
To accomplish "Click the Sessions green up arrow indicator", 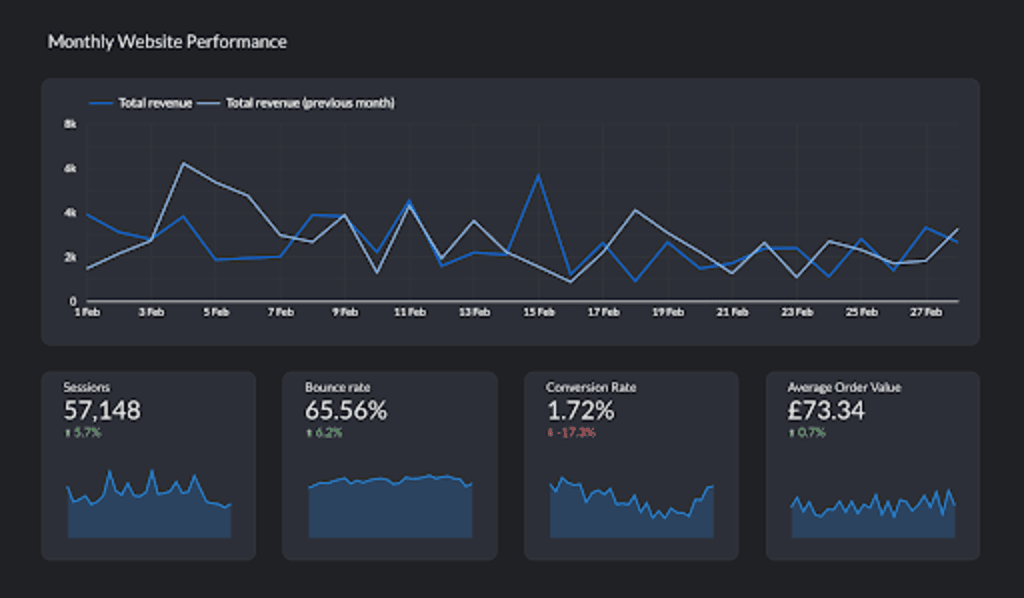I will point(67,433).
